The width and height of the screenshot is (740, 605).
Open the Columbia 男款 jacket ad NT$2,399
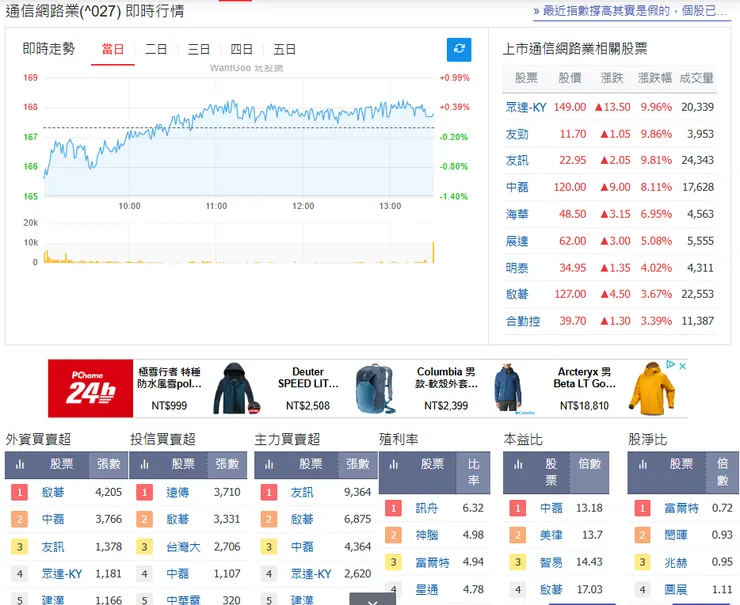click(474, 388)
